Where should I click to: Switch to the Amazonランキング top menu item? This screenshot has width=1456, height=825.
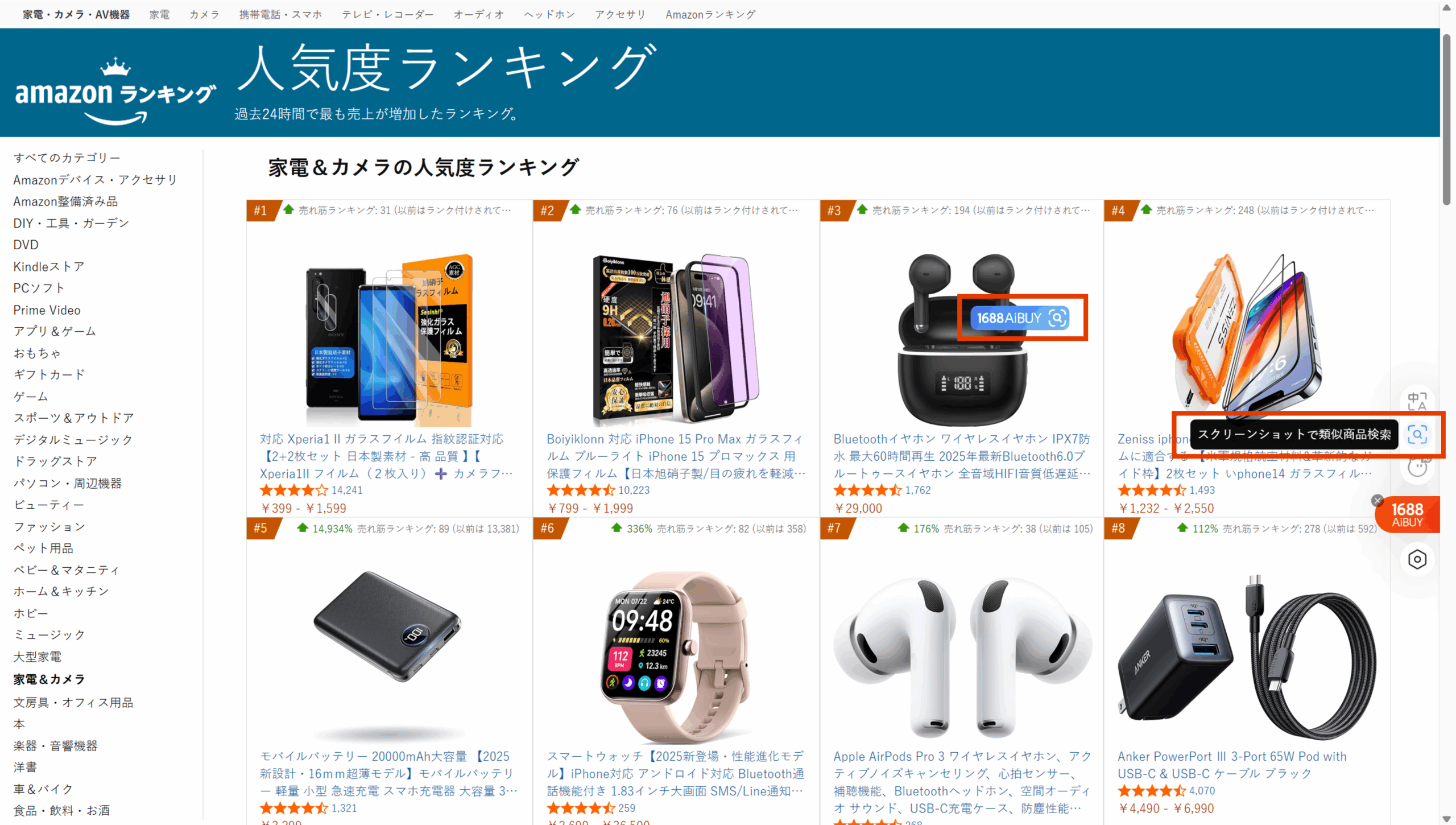[x=710, y=14]
